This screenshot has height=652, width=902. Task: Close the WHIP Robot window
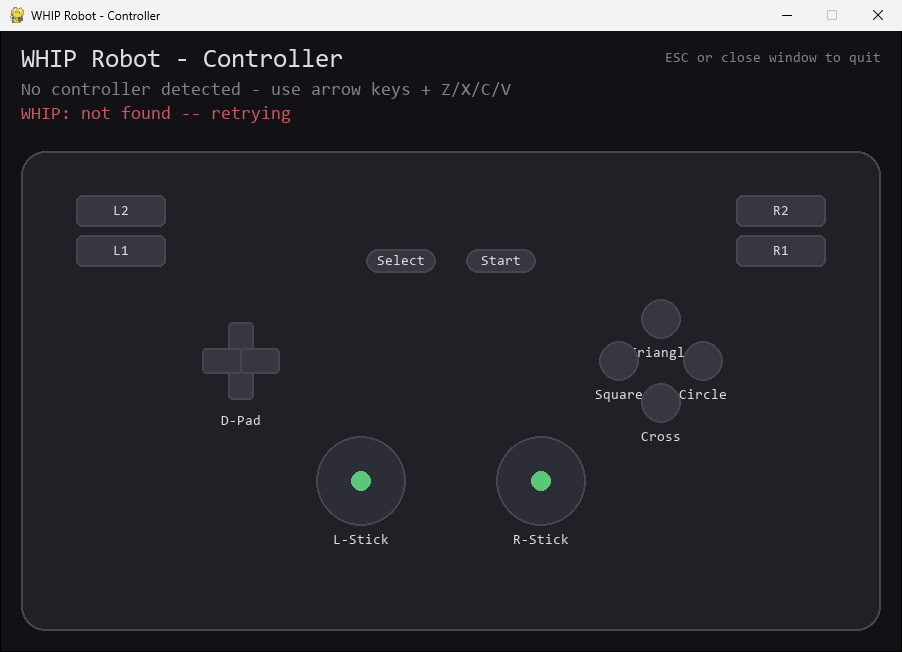coord(878,16)
